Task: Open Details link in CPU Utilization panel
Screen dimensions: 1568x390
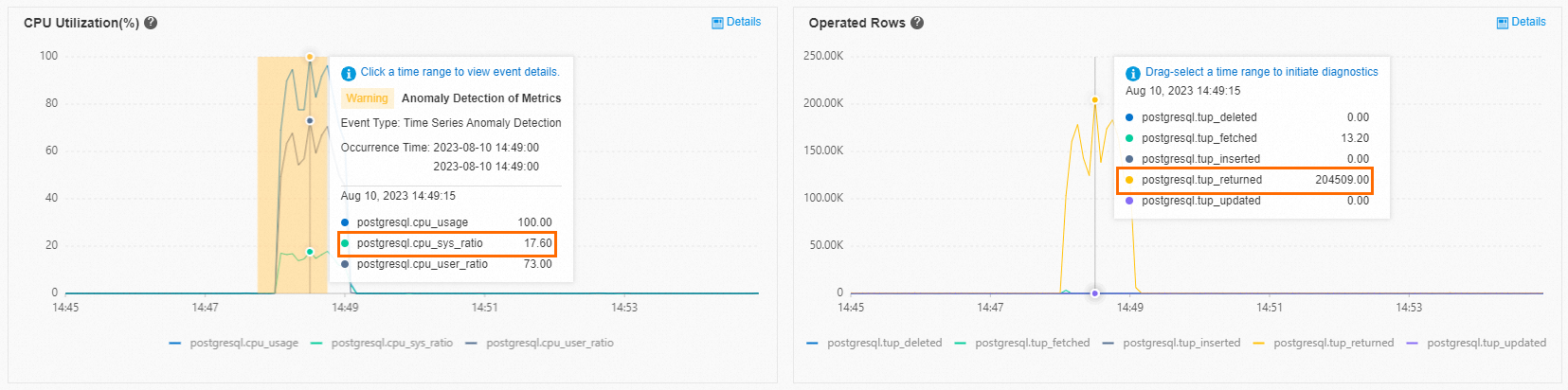Action: coord(736,22)
